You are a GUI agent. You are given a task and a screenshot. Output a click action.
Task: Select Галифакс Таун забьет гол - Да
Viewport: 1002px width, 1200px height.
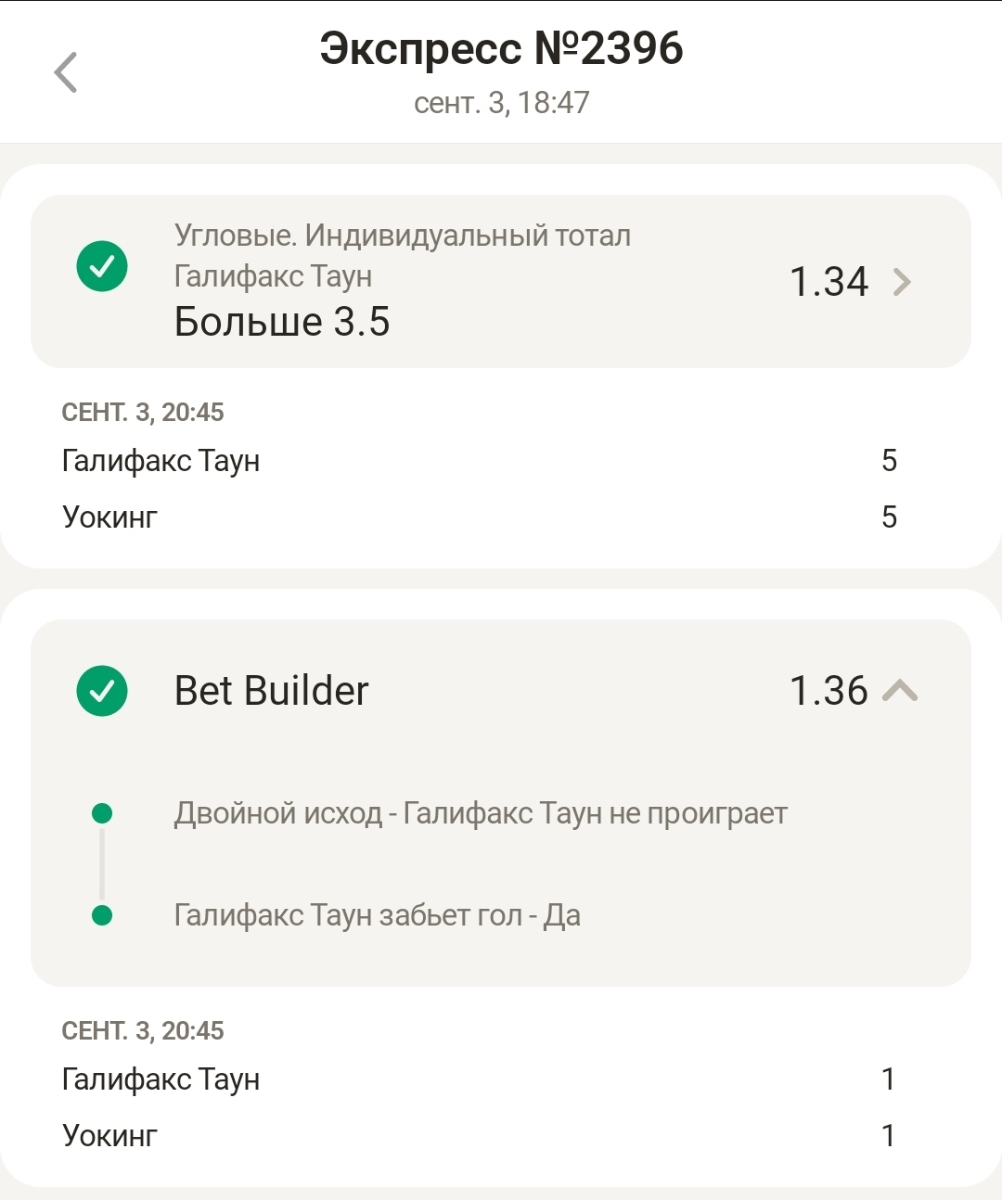pos(377,915)
